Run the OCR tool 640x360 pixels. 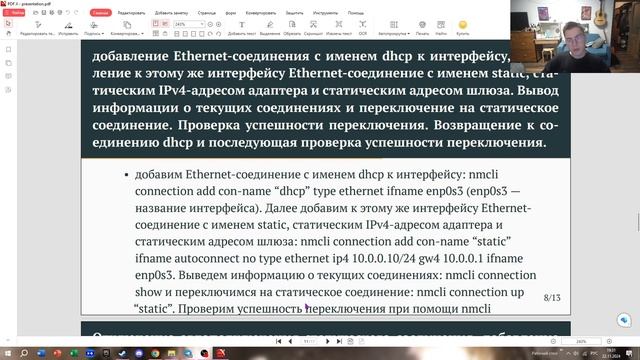click(x=363, y=27)
